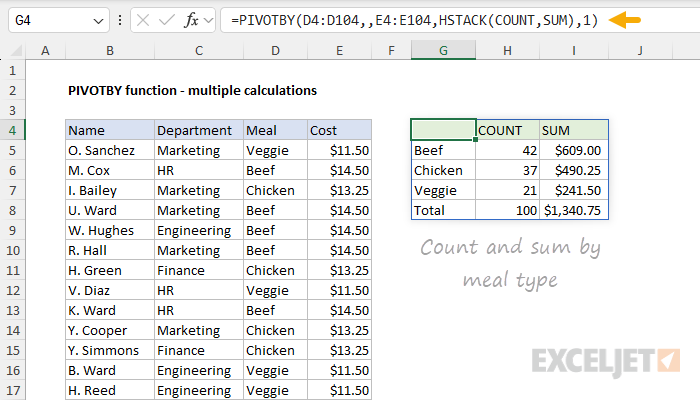Image resolution: width=700 pixels, height=400 pixels.
Task: Click the 'Department' header cell
Action: click(x=199, y=130)
